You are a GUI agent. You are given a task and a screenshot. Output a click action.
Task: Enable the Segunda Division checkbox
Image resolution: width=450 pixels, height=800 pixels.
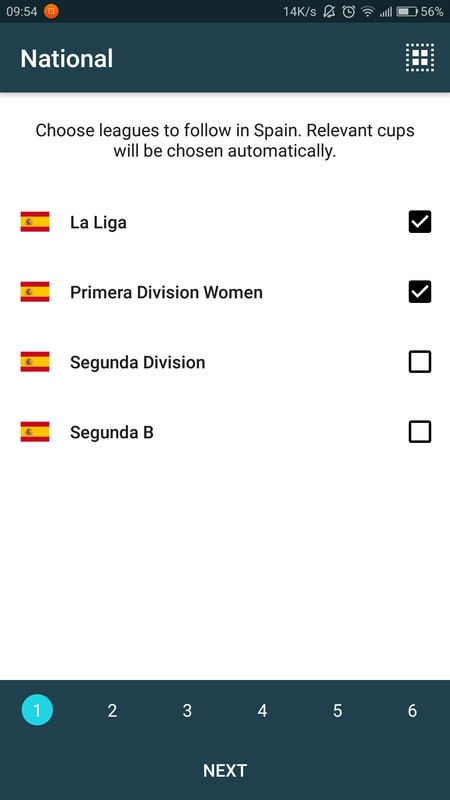pos(420,362)
